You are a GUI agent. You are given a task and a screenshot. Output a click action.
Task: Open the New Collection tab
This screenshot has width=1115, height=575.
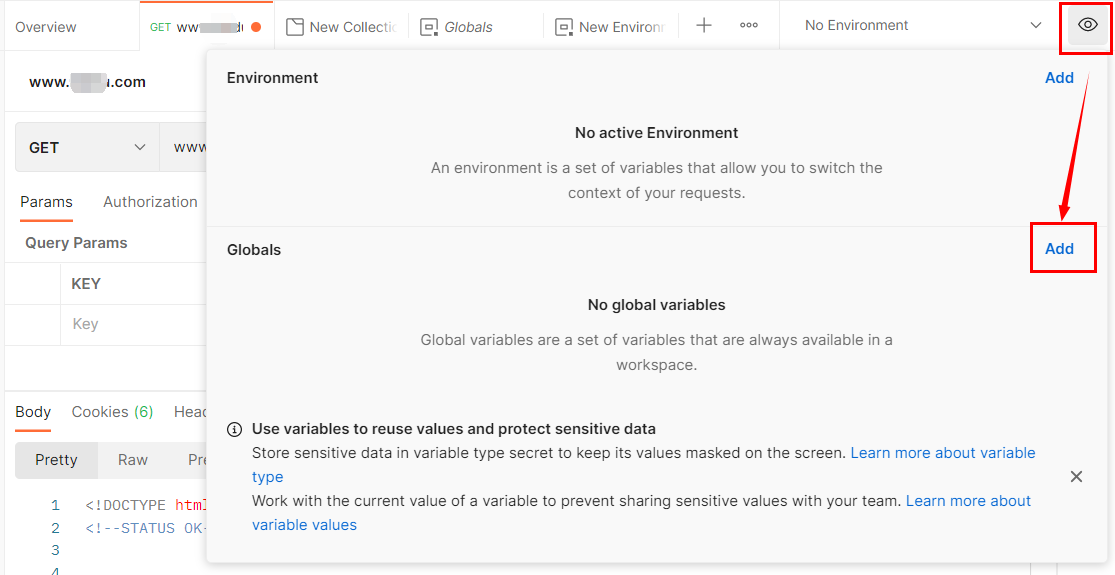click(341, 27)
